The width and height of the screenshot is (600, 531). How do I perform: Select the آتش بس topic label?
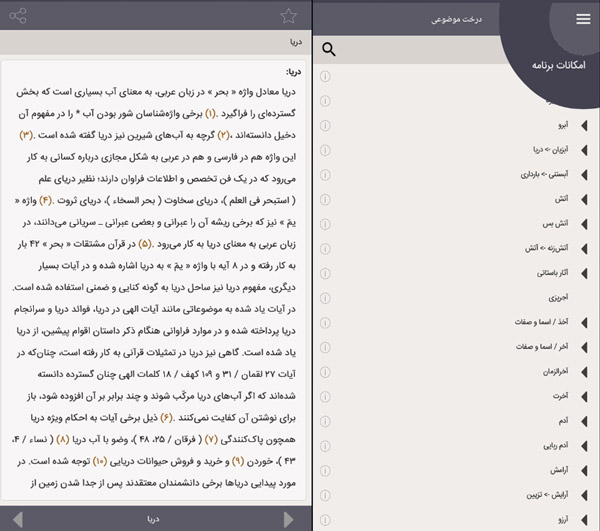(555, 224)
